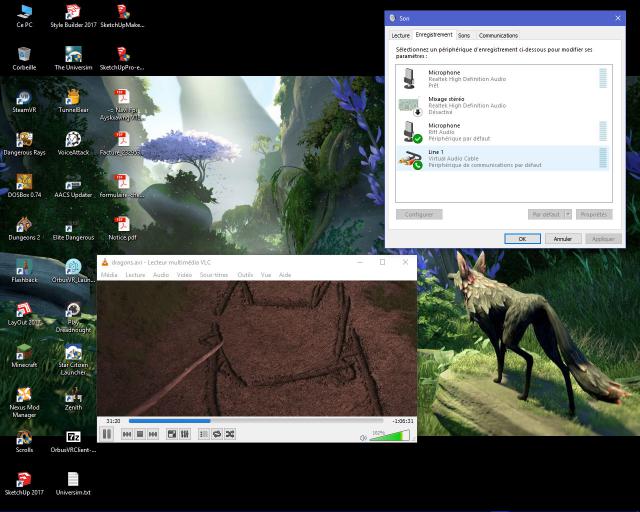Viewport: 640px width, 512px height.
Task: Select the SteamVR desktop shortcut
Action: (x=24, y=101)
